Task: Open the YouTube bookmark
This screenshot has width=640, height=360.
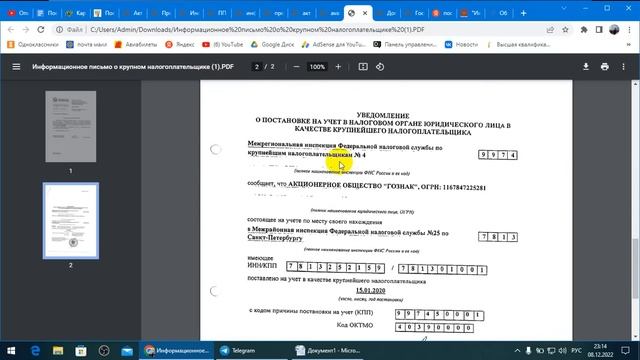Action: point(222,44)
